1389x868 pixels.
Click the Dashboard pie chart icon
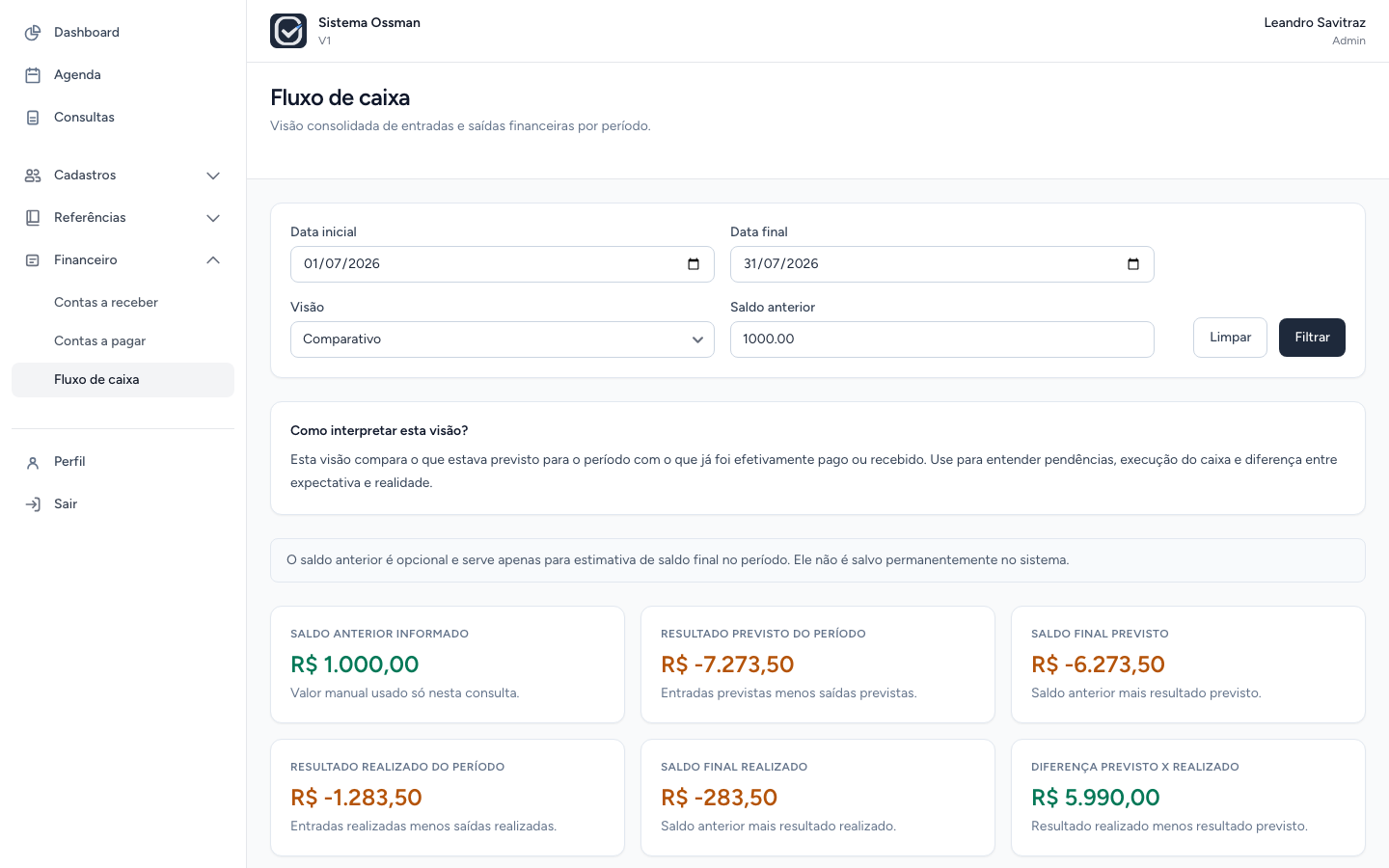tap(33, 33)
